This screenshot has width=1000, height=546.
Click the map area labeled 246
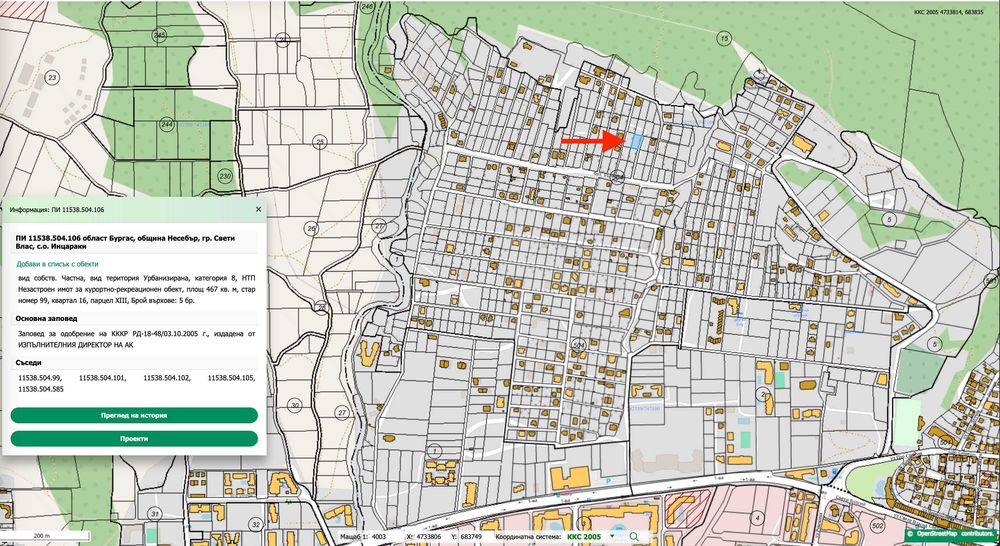pyautogui.click(x=367, y=6)
